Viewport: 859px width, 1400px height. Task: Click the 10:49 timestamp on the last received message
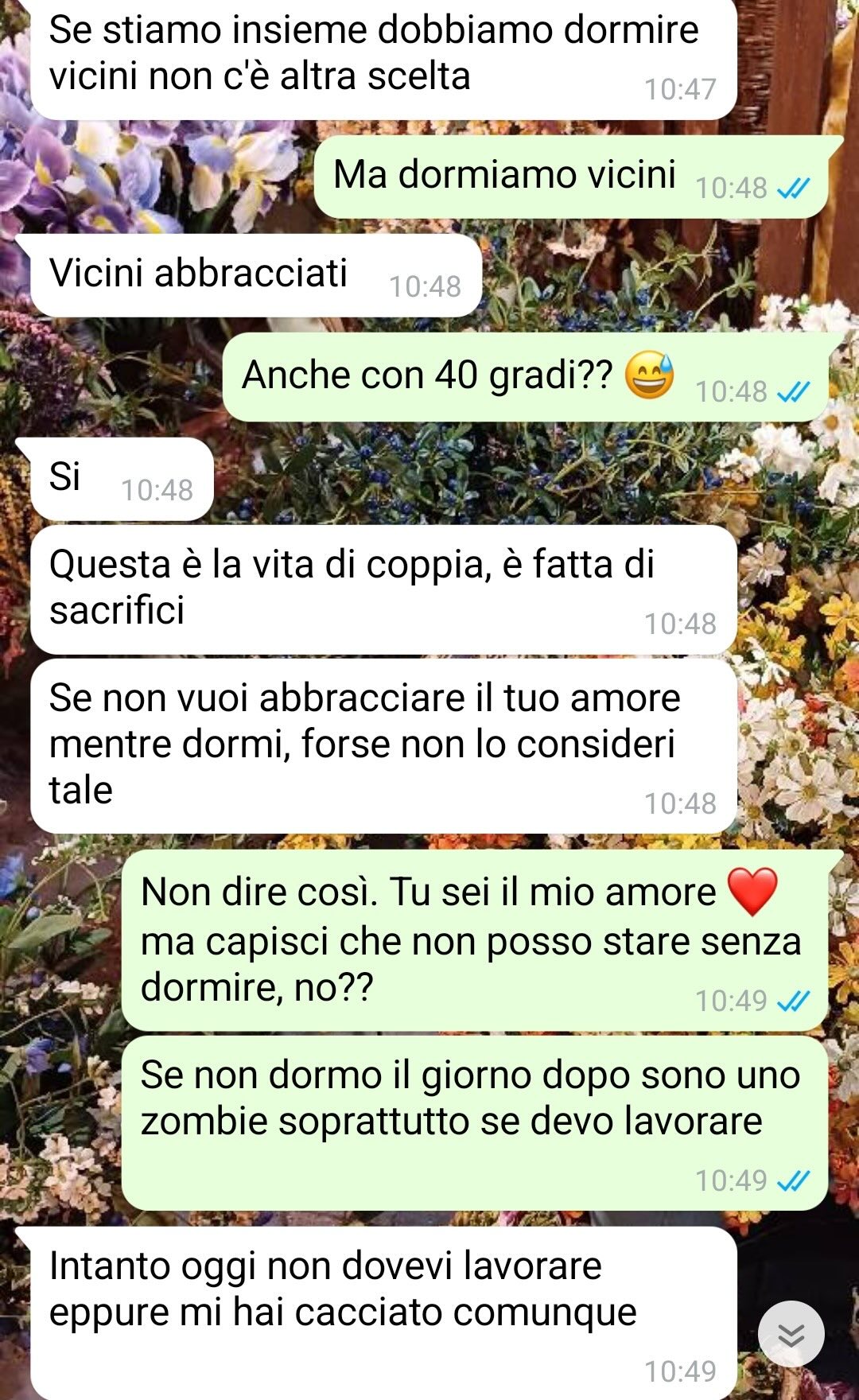pyautogui.click(x=680, y=1371)
